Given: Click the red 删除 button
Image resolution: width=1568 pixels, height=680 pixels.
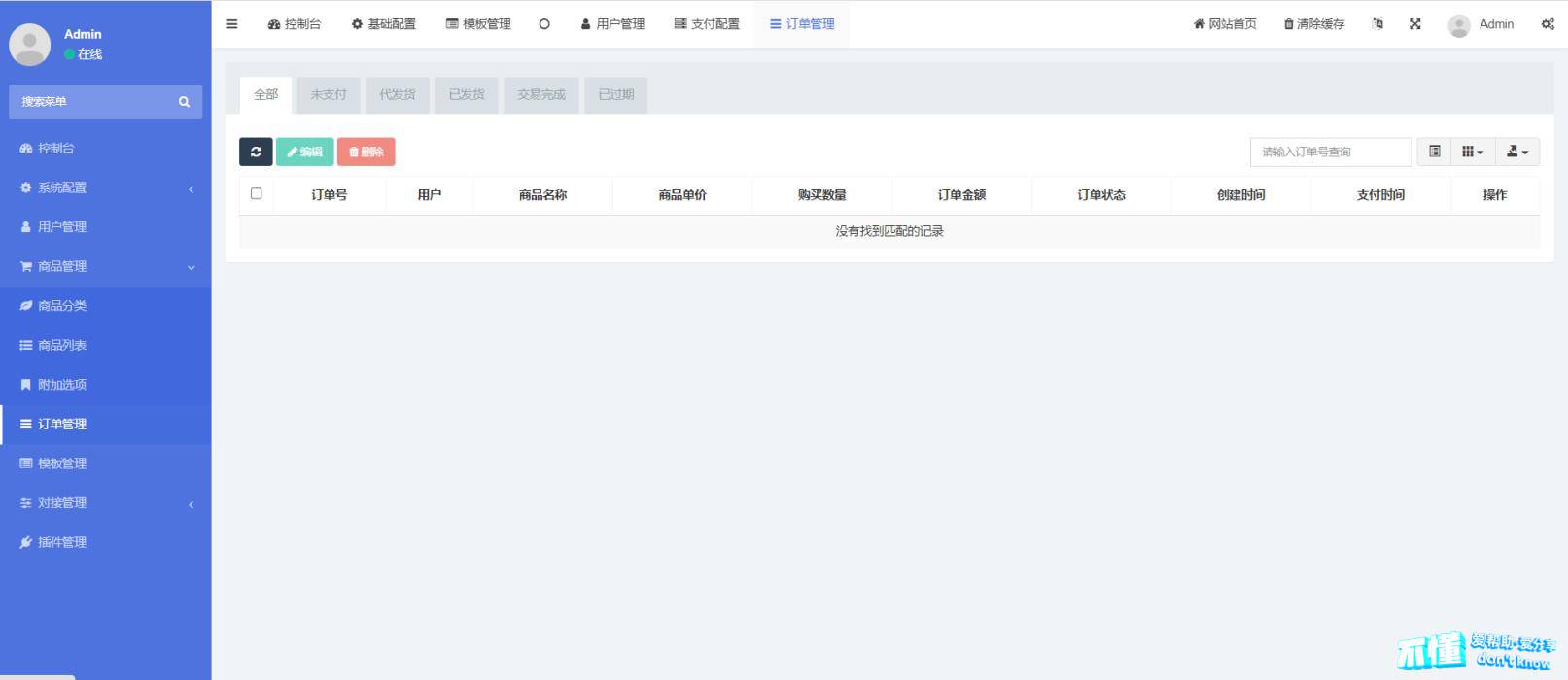Looking at the screenshot, I should coord(366,152).
